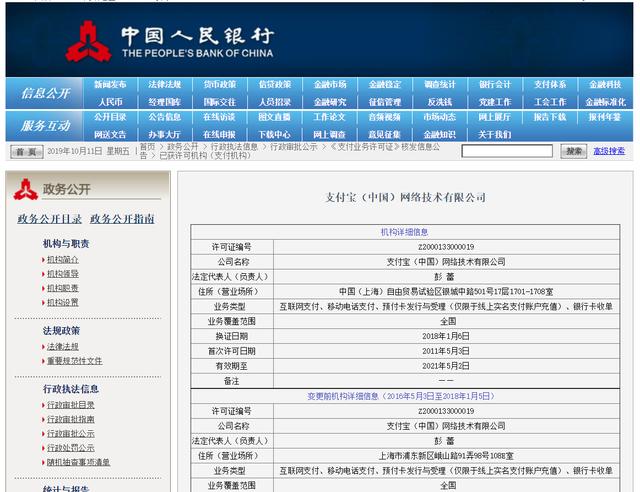This screenshot has height=492, width=640.
Task: Select 工会工作 navigation item
Action: [550, 102]
